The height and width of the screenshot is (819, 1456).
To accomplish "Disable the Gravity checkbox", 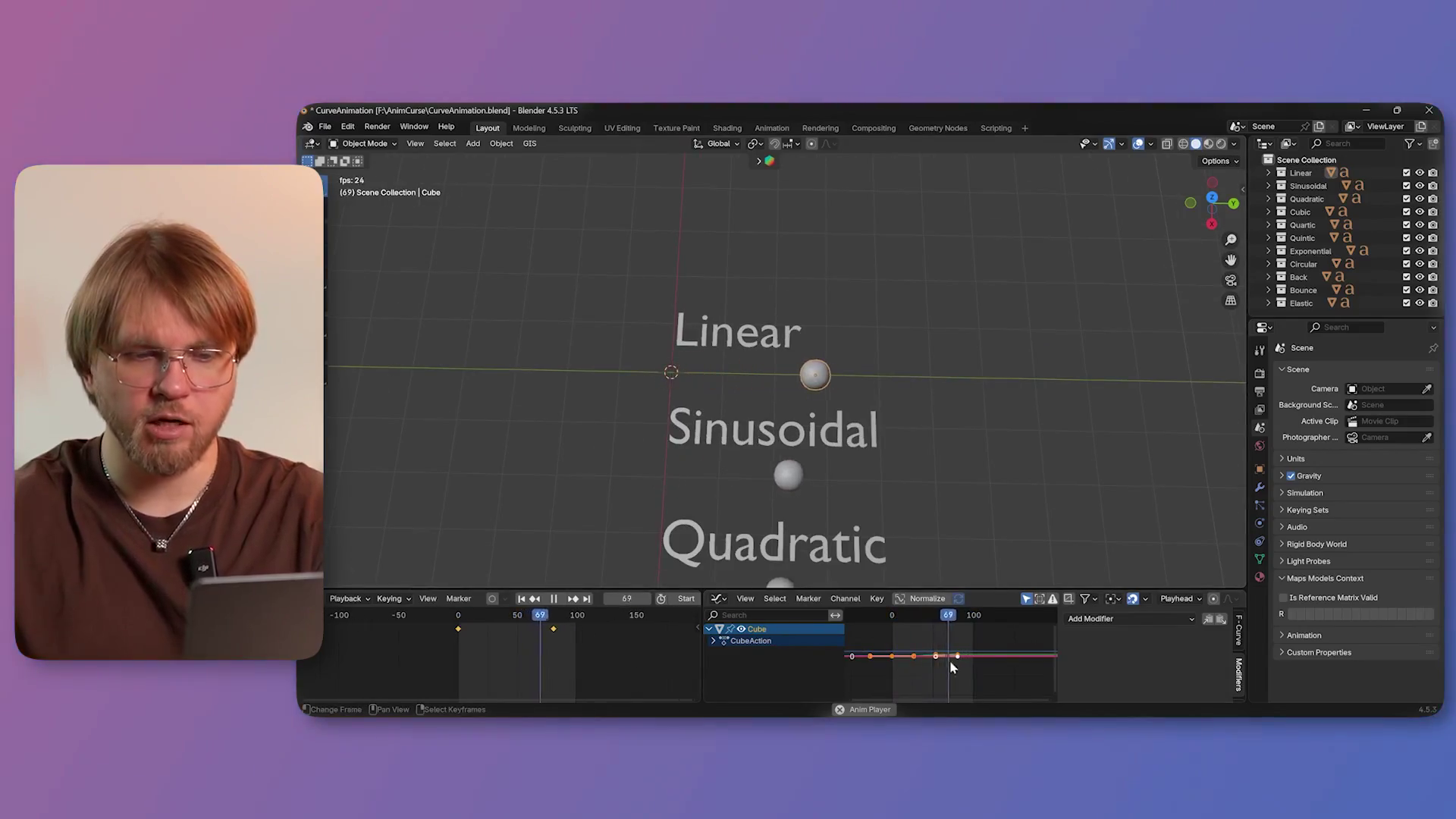I will coord(1291,476).
